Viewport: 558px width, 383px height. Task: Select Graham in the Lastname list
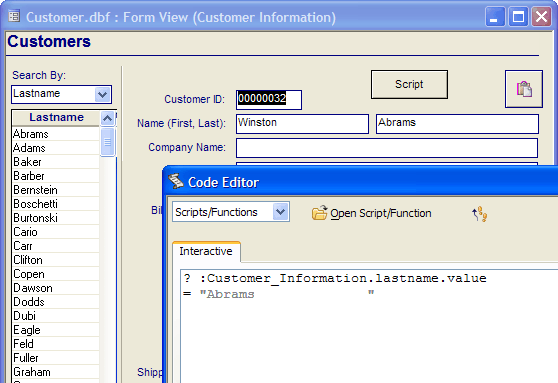tap(56, 372)
